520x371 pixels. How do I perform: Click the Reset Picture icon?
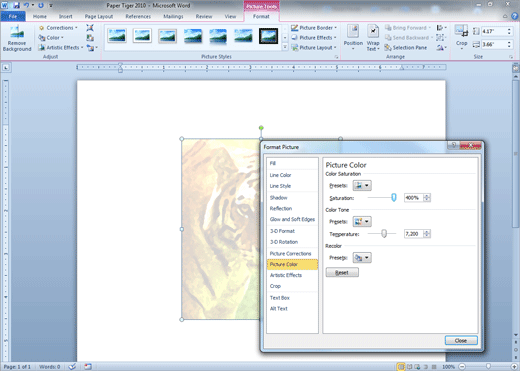click(x=91, y=48)
